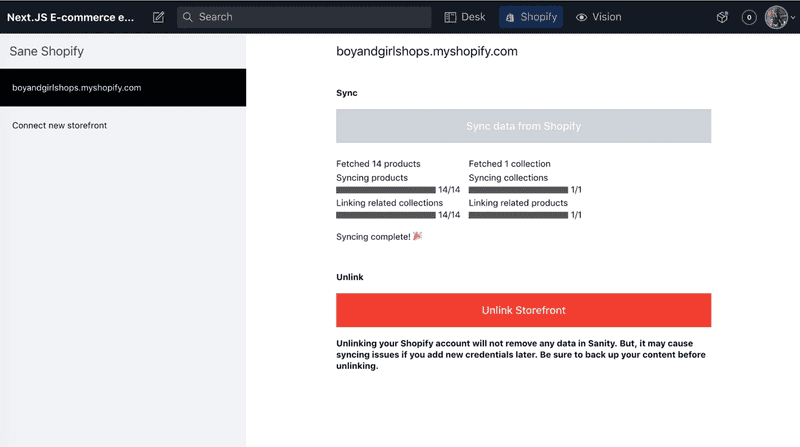Click the Sane Shopify heading
The width and height of the screenshot is (800, 447).
46,52
